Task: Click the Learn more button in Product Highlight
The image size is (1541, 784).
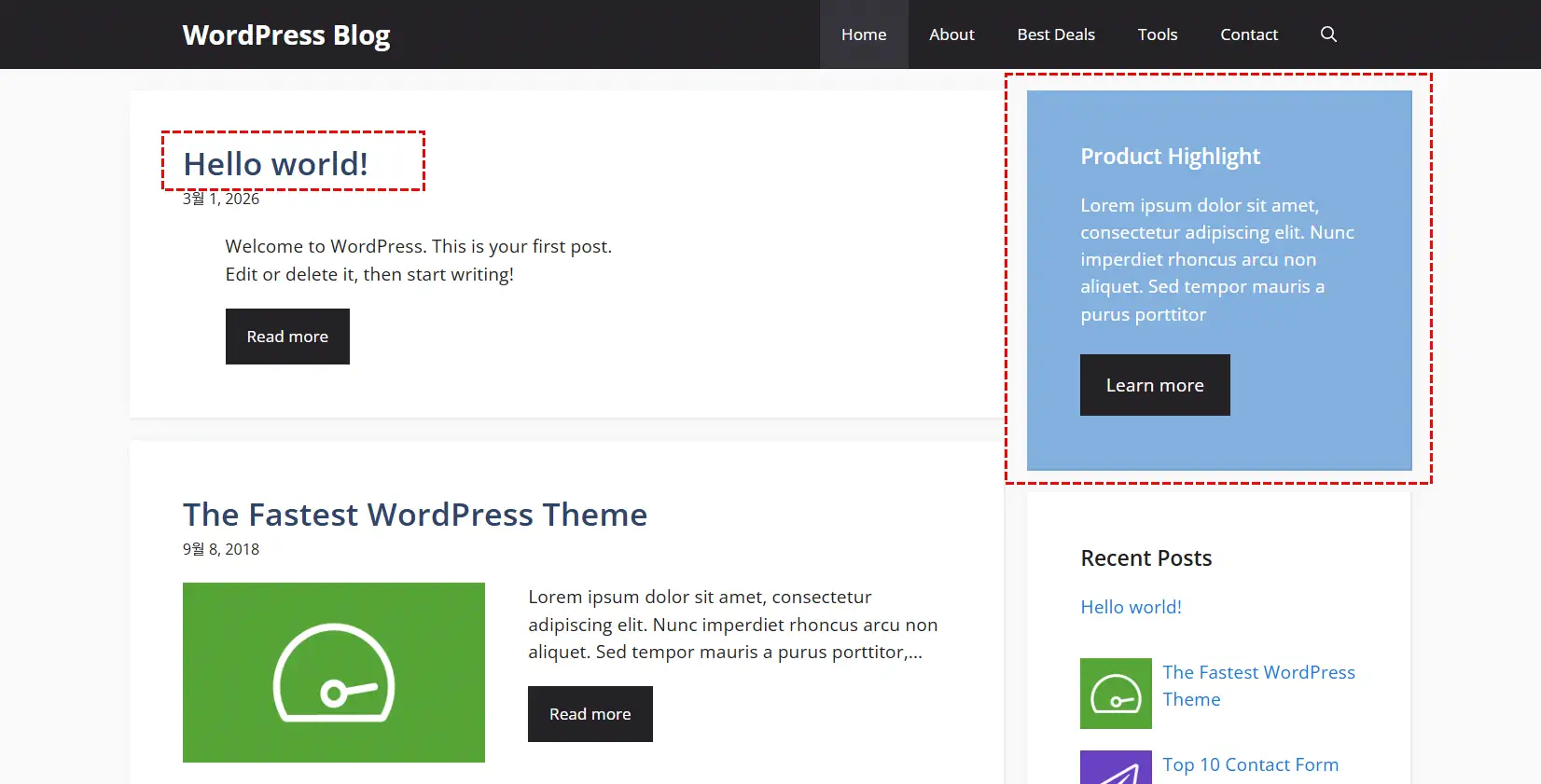Action: pos(1155,385)
